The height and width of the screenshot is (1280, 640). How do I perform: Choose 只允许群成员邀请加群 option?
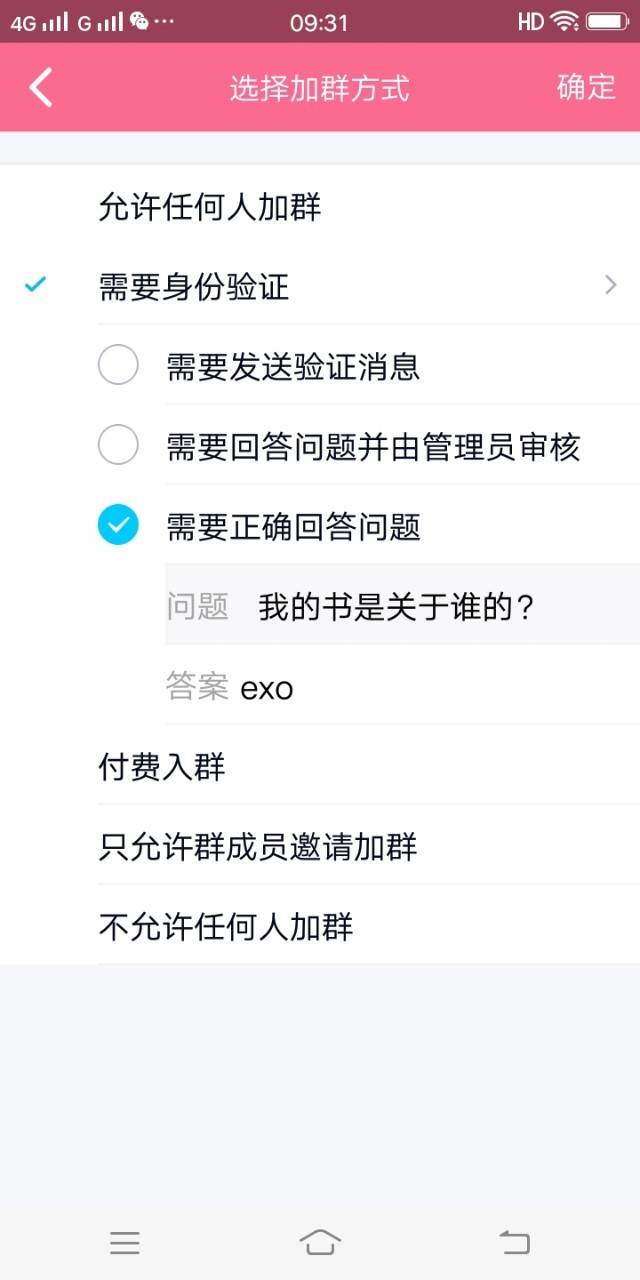pos(320,846)
